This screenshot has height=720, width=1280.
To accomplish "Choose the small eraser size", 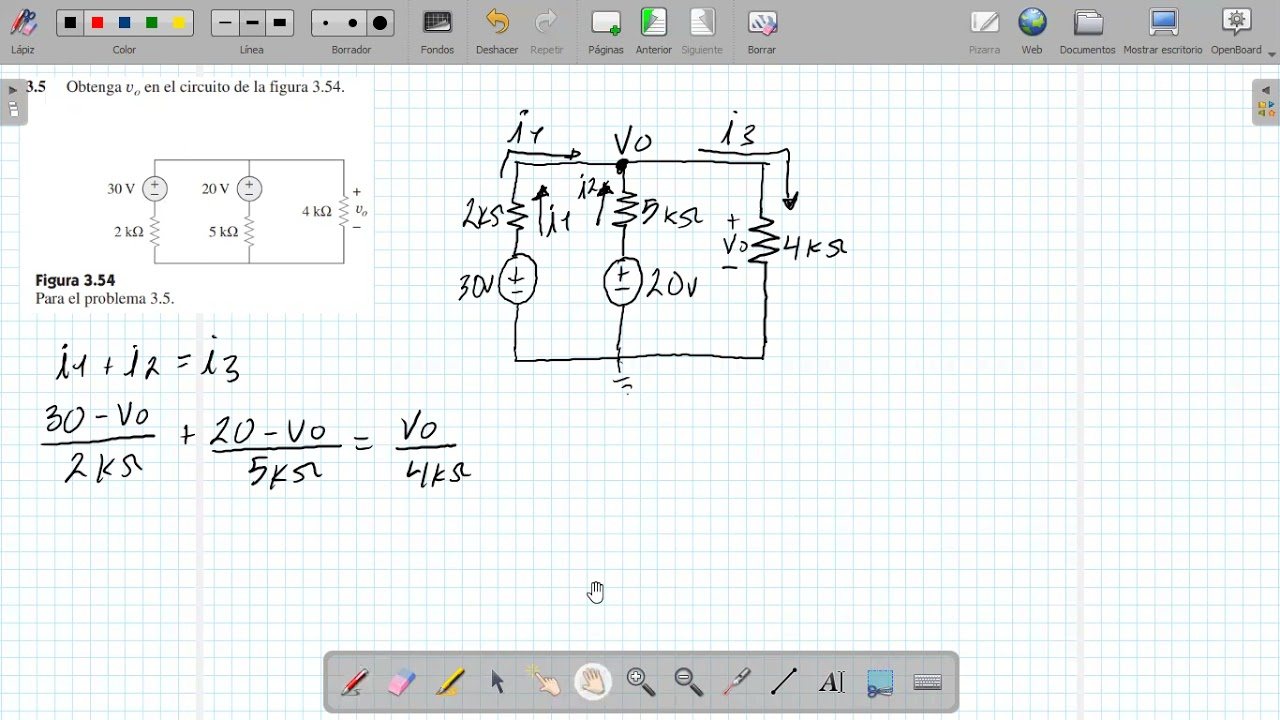I will point(325,23).
